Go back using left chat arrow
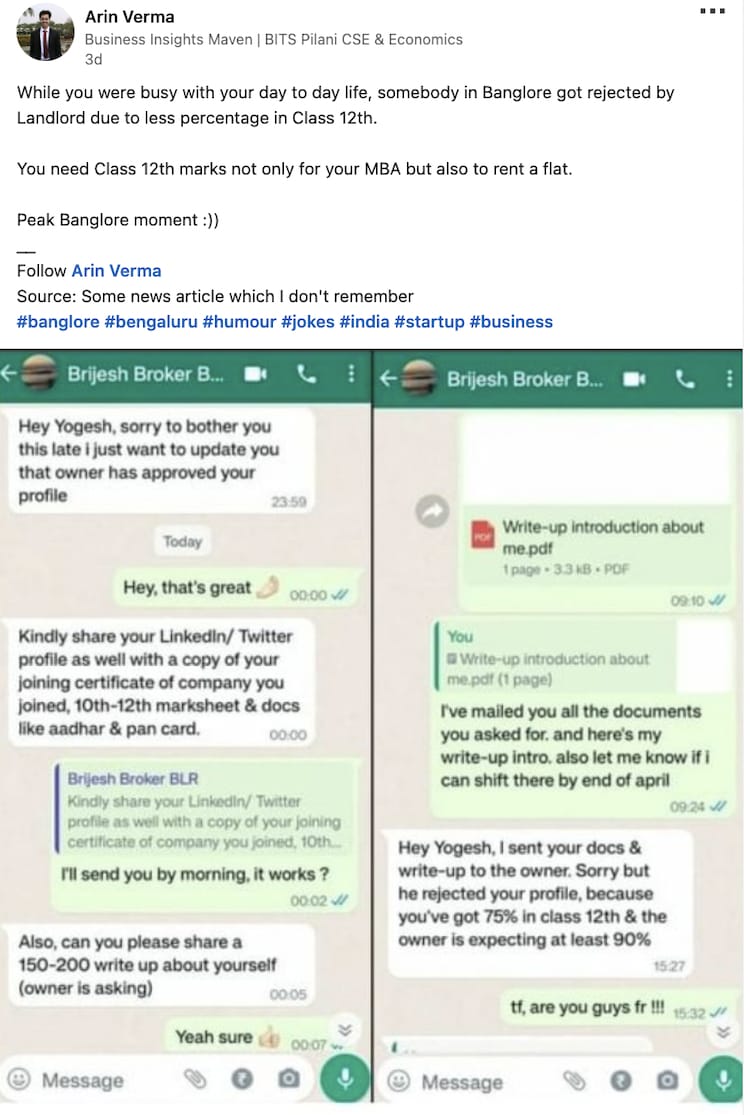Viewport: 750px width, 1115px height. (x=9, y=373)
